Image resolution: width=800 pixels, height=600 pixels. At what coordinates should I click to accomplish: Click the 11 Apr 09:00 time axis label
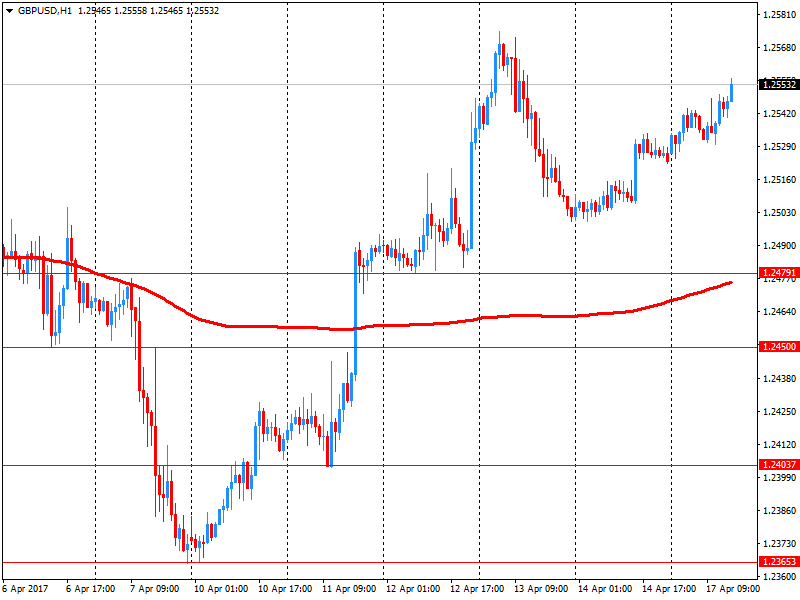click(349, 589)
